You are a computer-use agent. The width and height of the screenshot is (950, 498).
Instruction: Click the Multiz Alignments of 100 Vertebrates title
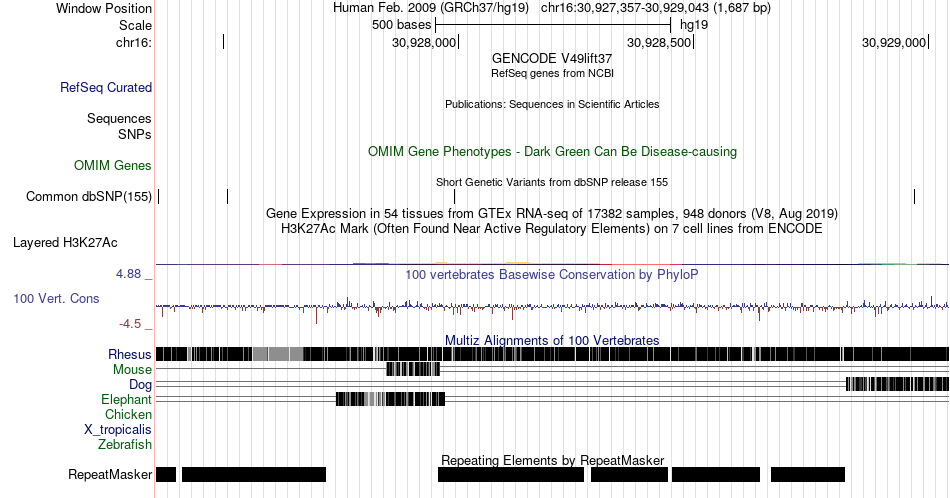[552, 340]
